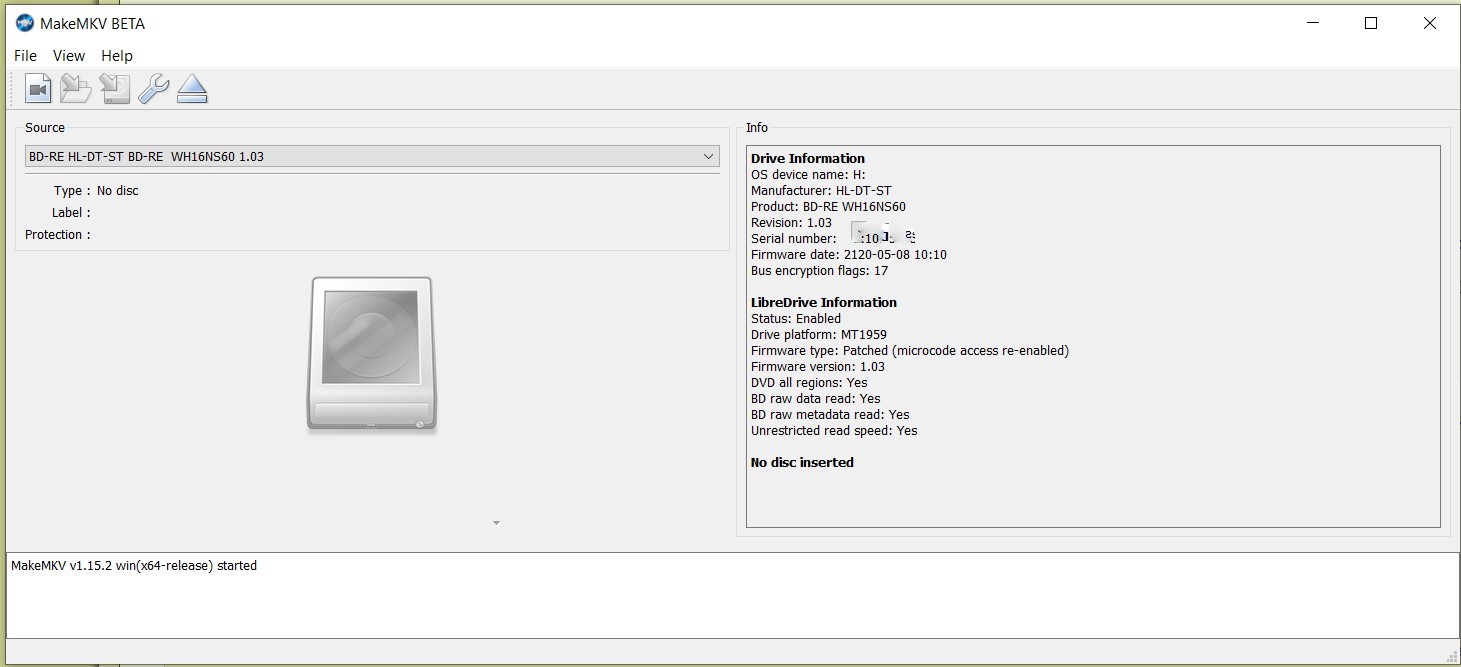
Task: Select the BD-RE WH16NS60 source entry text
Action: point(147,156)
